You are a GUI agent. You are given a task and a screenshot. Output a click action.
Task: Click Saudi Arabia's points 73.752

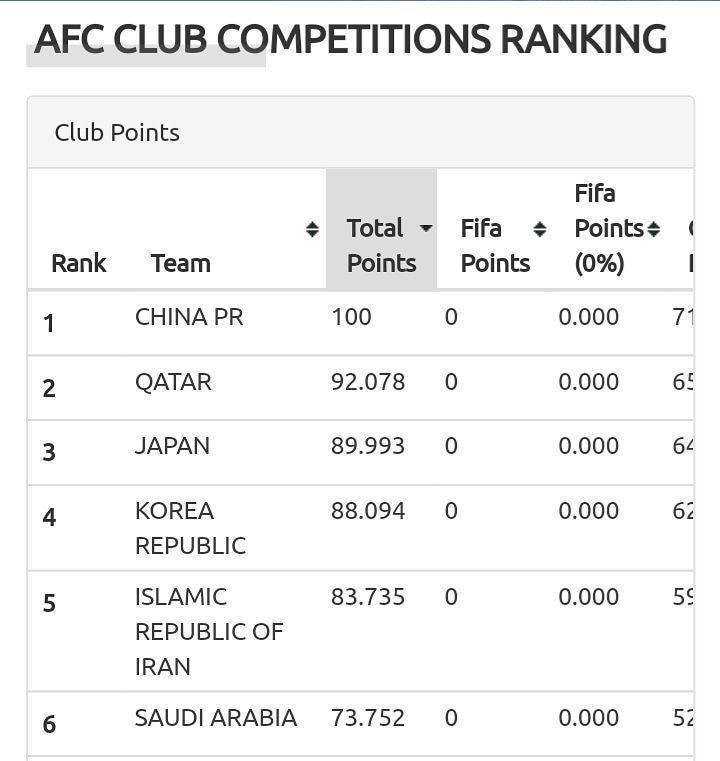368,718
